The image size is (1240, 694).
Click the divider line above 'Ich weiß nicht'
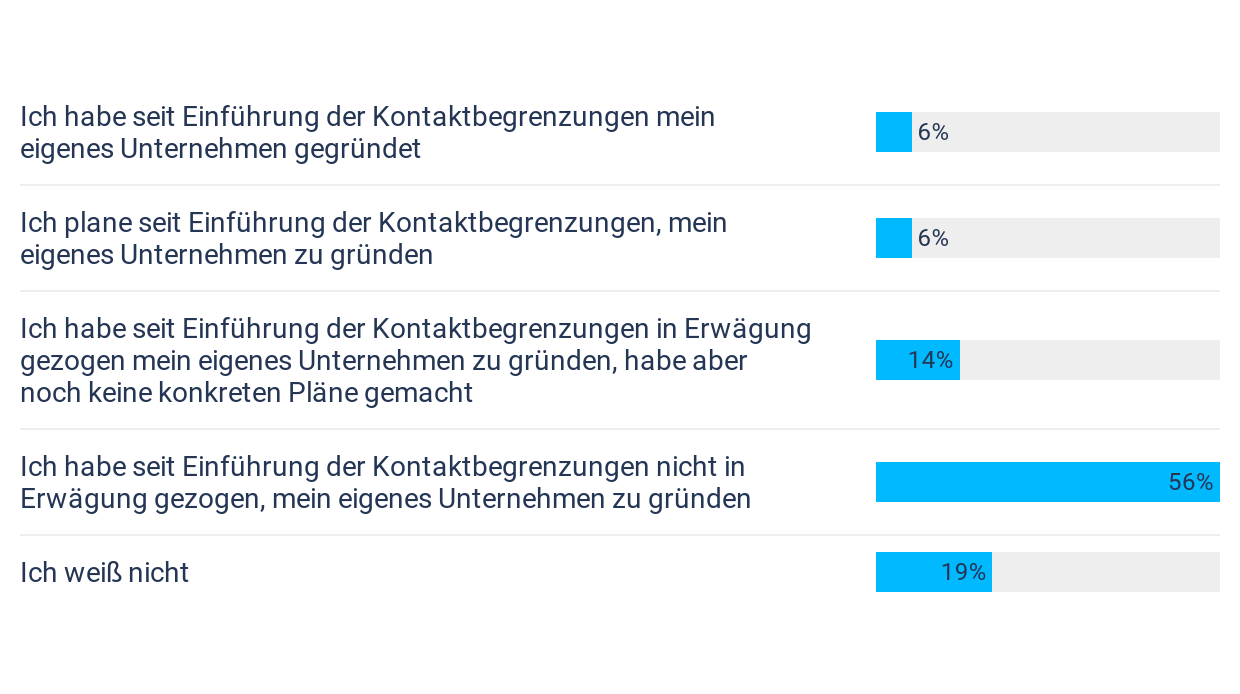click(x=620, y=535)
